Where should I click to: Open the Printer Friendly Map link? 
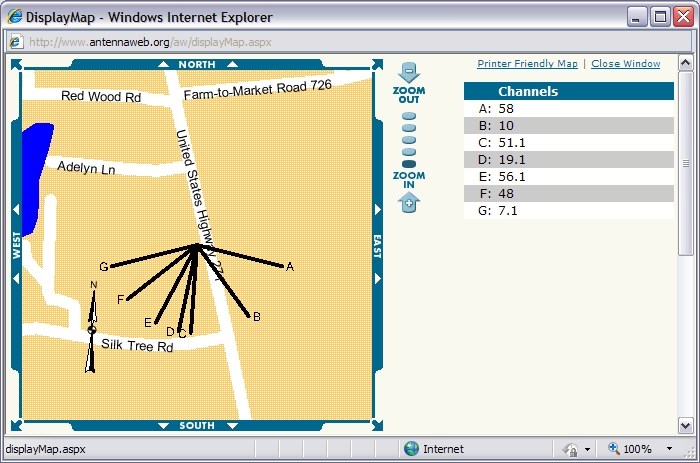point(527,64)
